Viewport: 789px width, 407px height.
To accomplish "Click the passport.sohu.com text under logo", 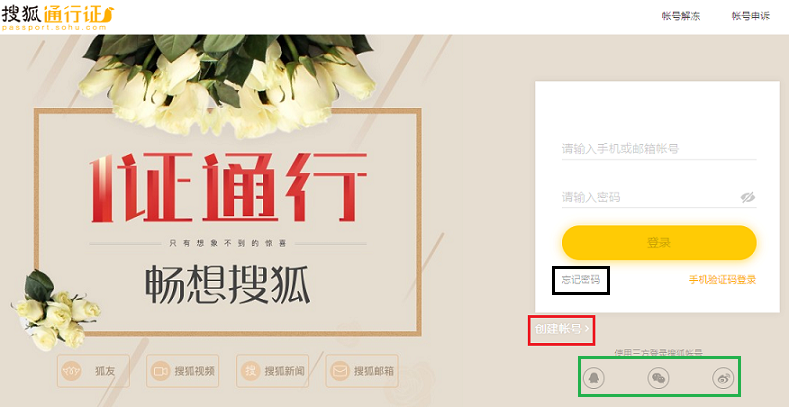I will [x=54, y=28].
